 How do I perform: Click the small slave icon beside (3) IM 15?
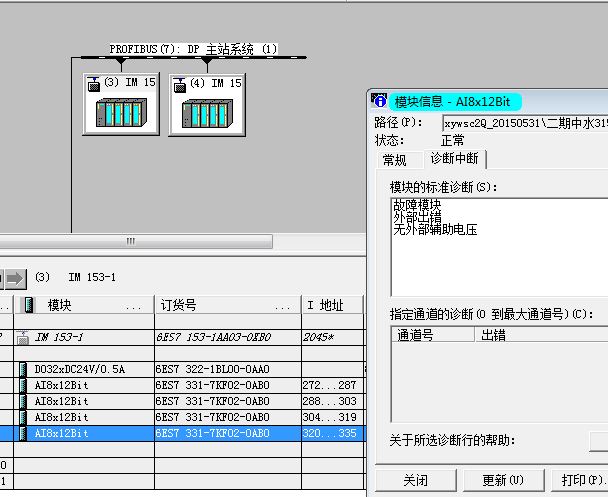click(93, 84)
